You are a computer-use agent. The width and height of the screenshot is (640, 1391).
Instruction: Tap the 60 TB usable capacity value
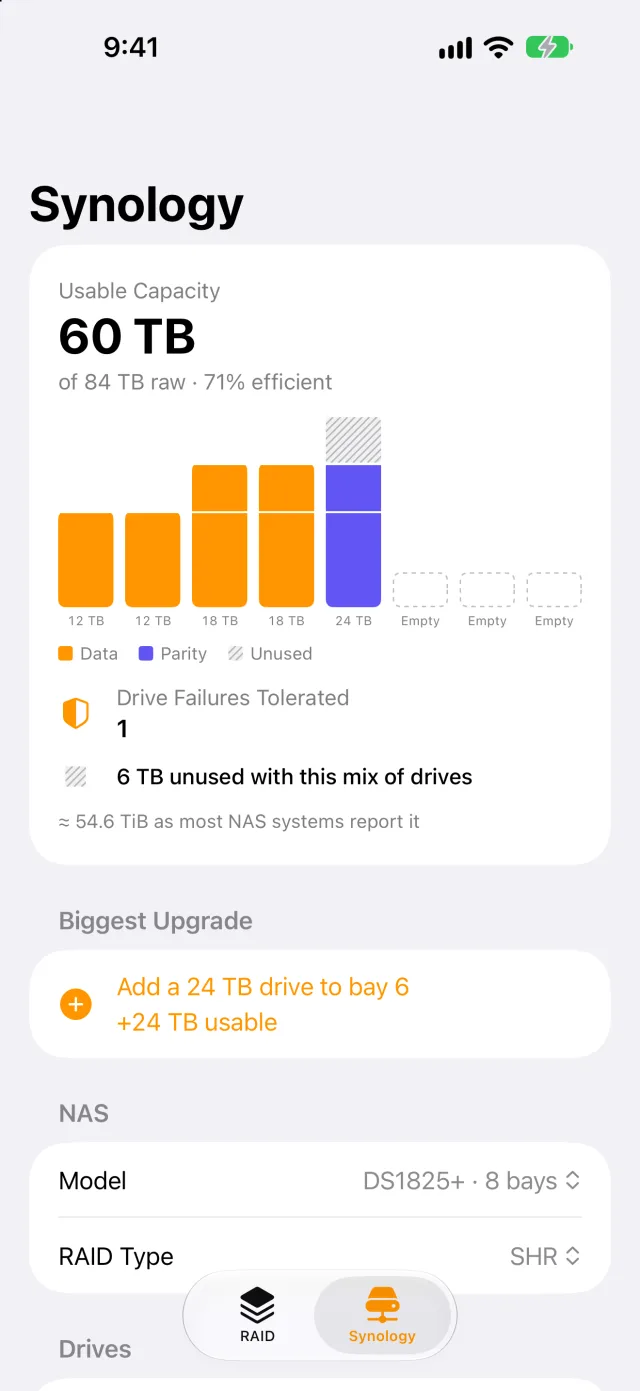point(127,336)
